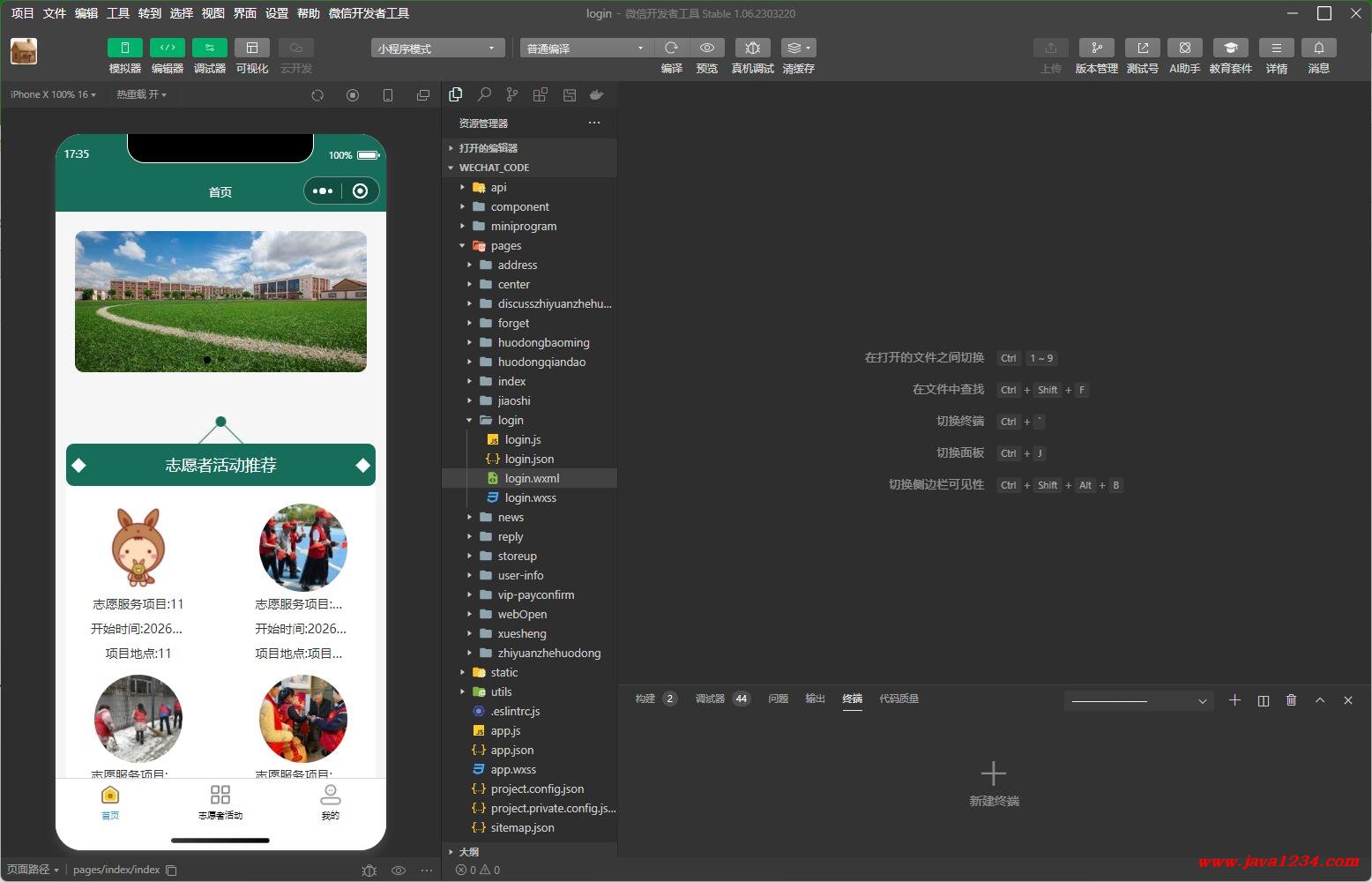
Task: Tap the 我的 tab in simulator
Action: point(330,802)
